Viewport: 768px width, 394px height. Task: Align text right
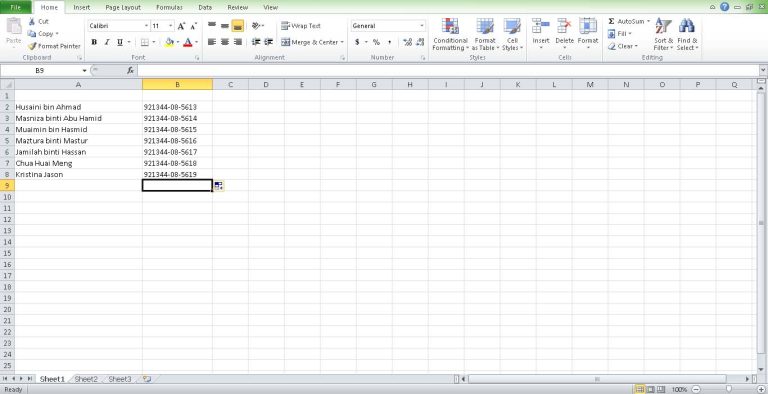pyautogui.click(x=238, y=42)
